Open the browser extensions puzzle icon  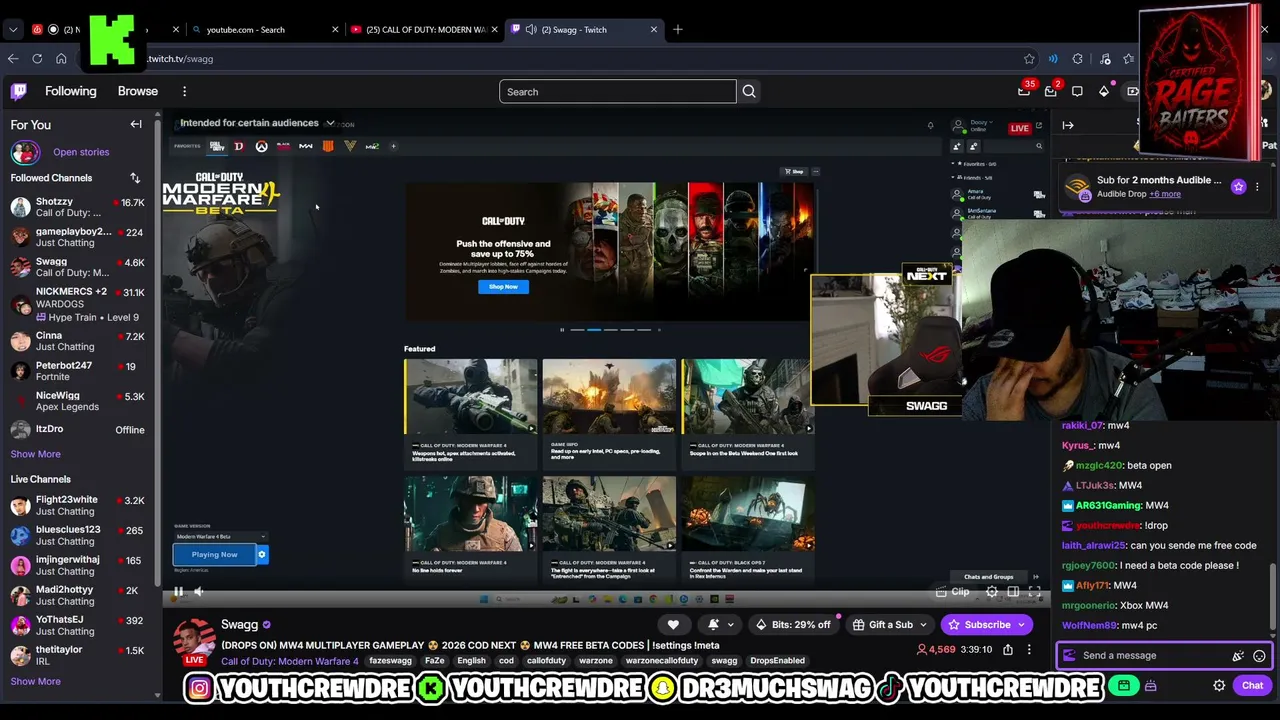[1077, 59]
